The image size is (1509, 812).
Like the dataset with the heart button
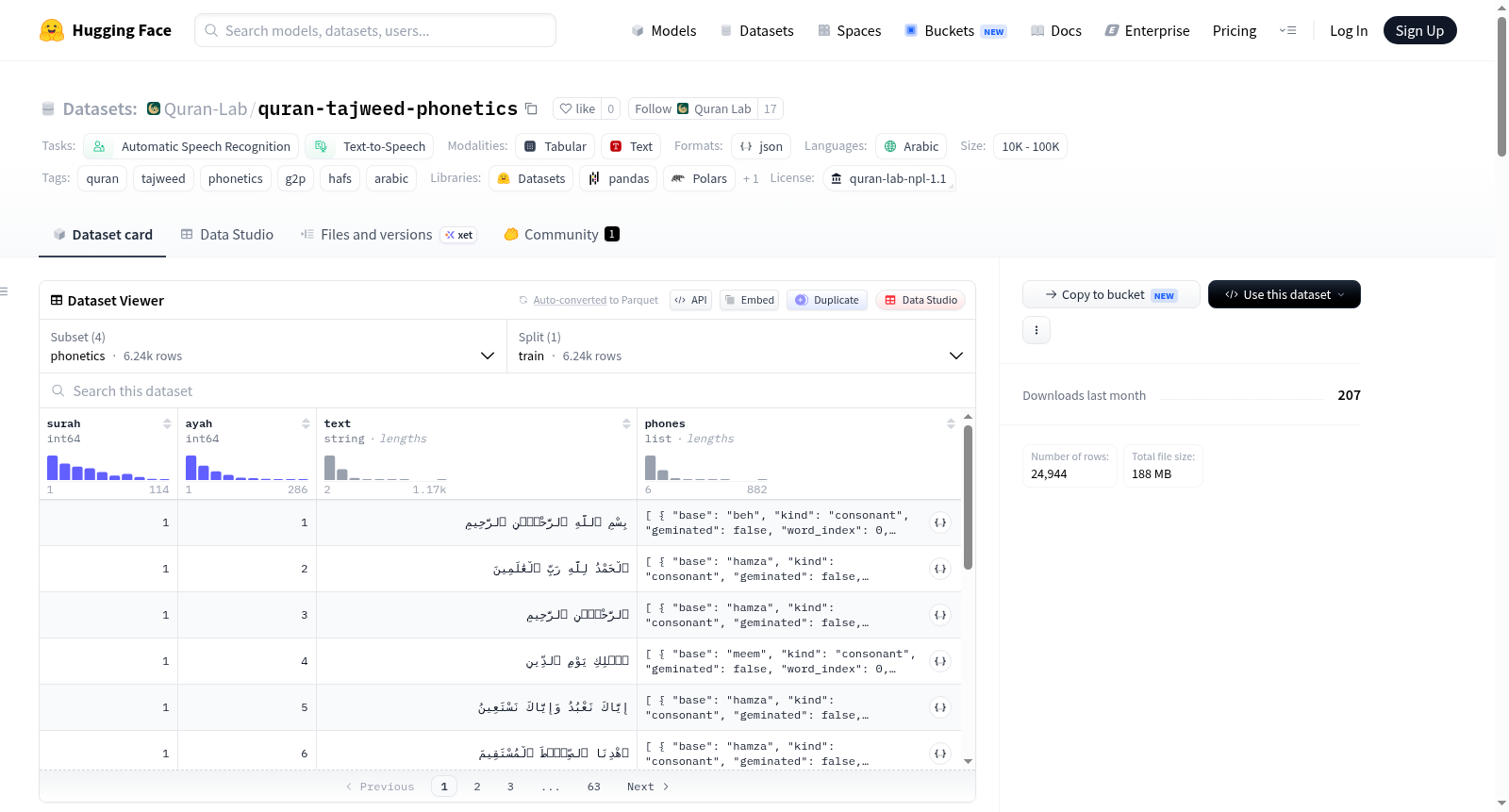pyautogui.click(x=577, y=108)
